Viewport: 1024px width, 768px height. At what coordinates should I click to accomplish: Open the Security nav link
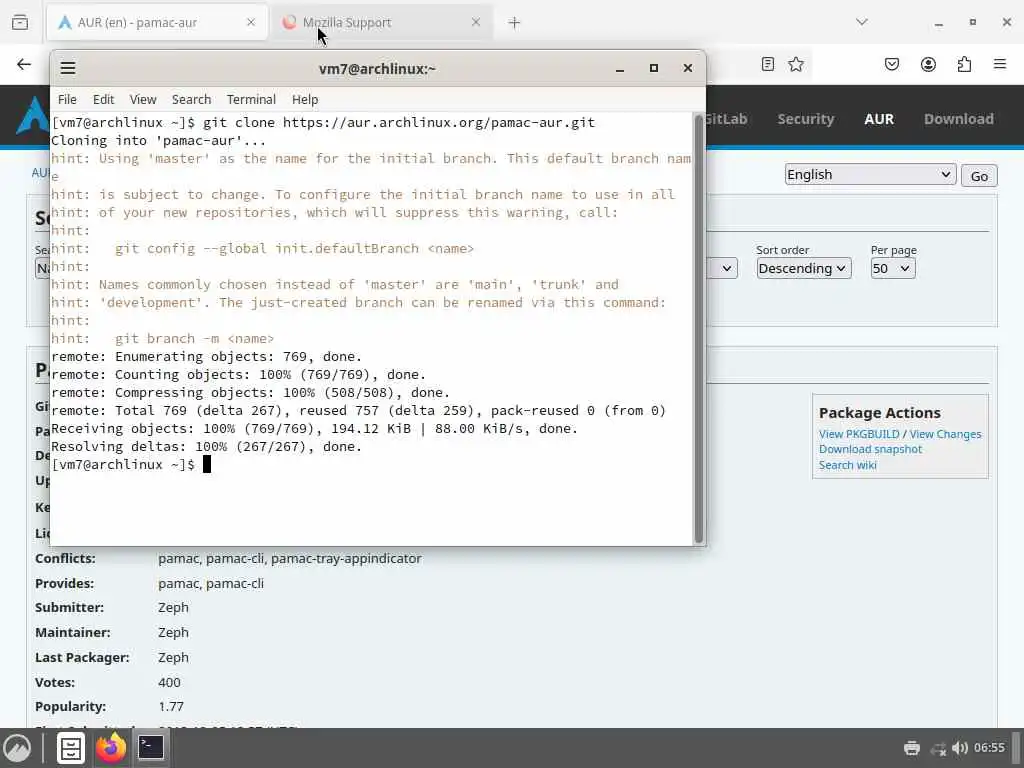(x=806, y=119)
